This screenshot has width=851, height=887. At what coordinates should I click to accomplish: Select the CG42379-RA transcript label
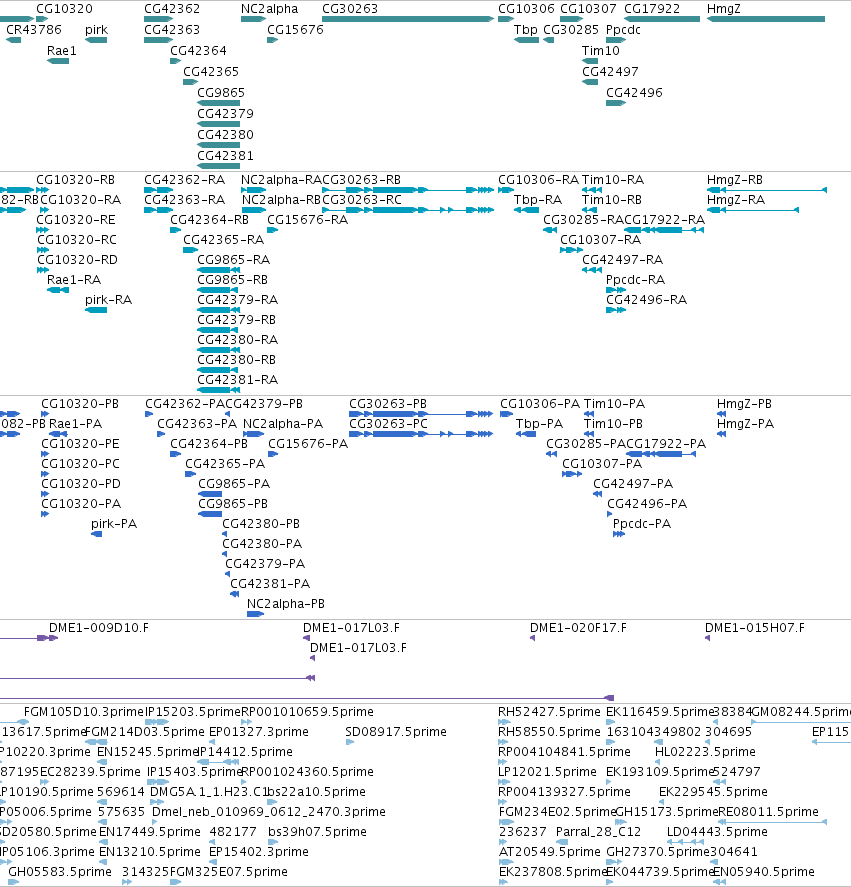click(238, 299)
